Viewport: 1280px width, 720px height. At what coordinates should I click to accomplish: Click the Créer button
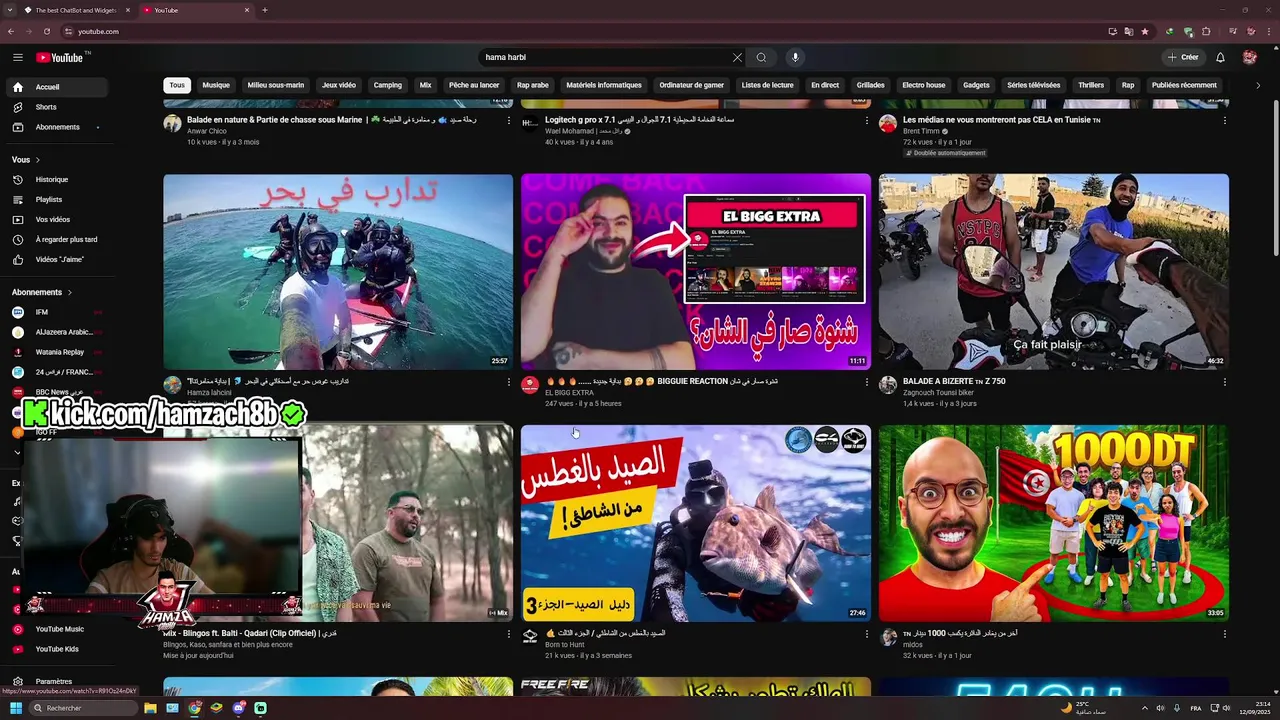click(x=1183, y=57)
